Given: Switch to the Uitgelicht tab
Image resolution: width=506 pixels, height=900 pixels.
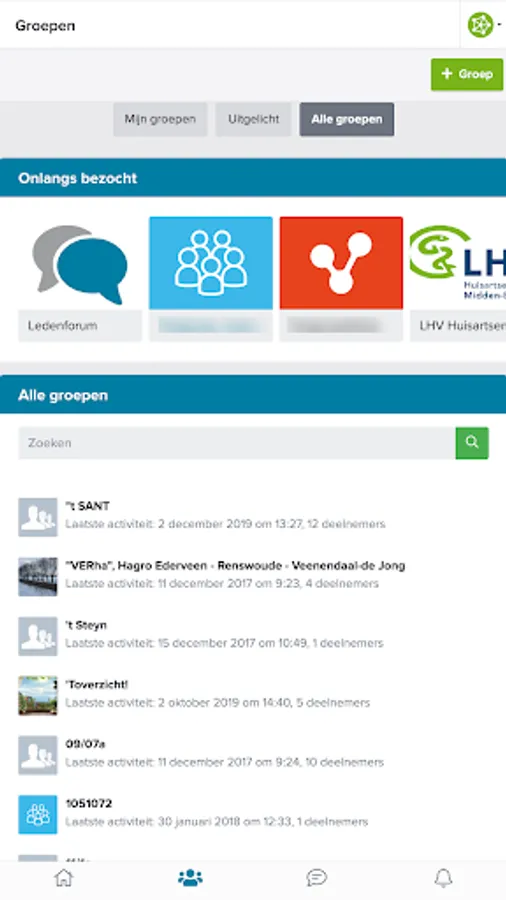Looking at the screenshot, I should pos(254,119).
